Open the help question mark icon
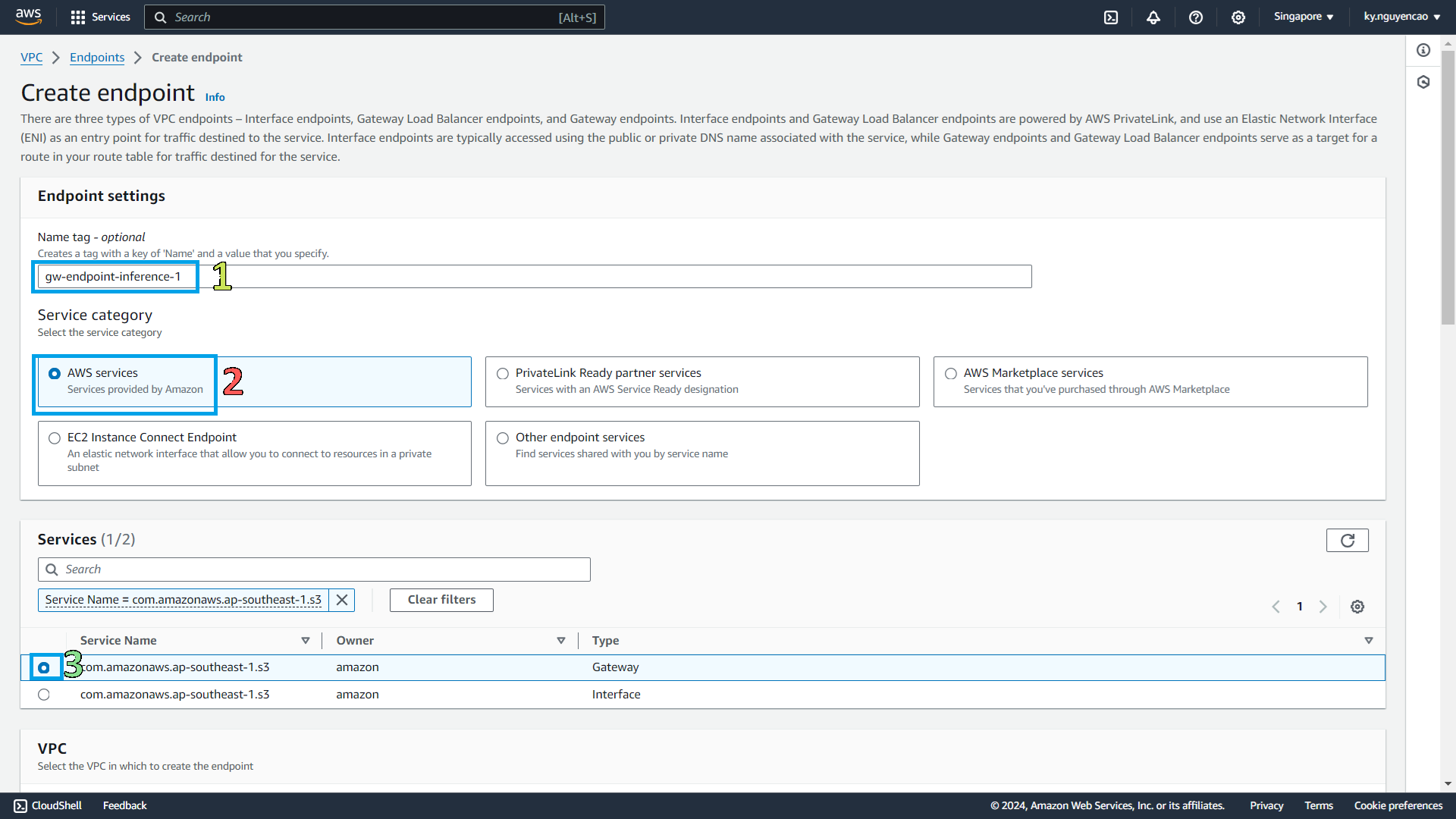The height and width of the screenshot is (819, 1456). 1196,17
